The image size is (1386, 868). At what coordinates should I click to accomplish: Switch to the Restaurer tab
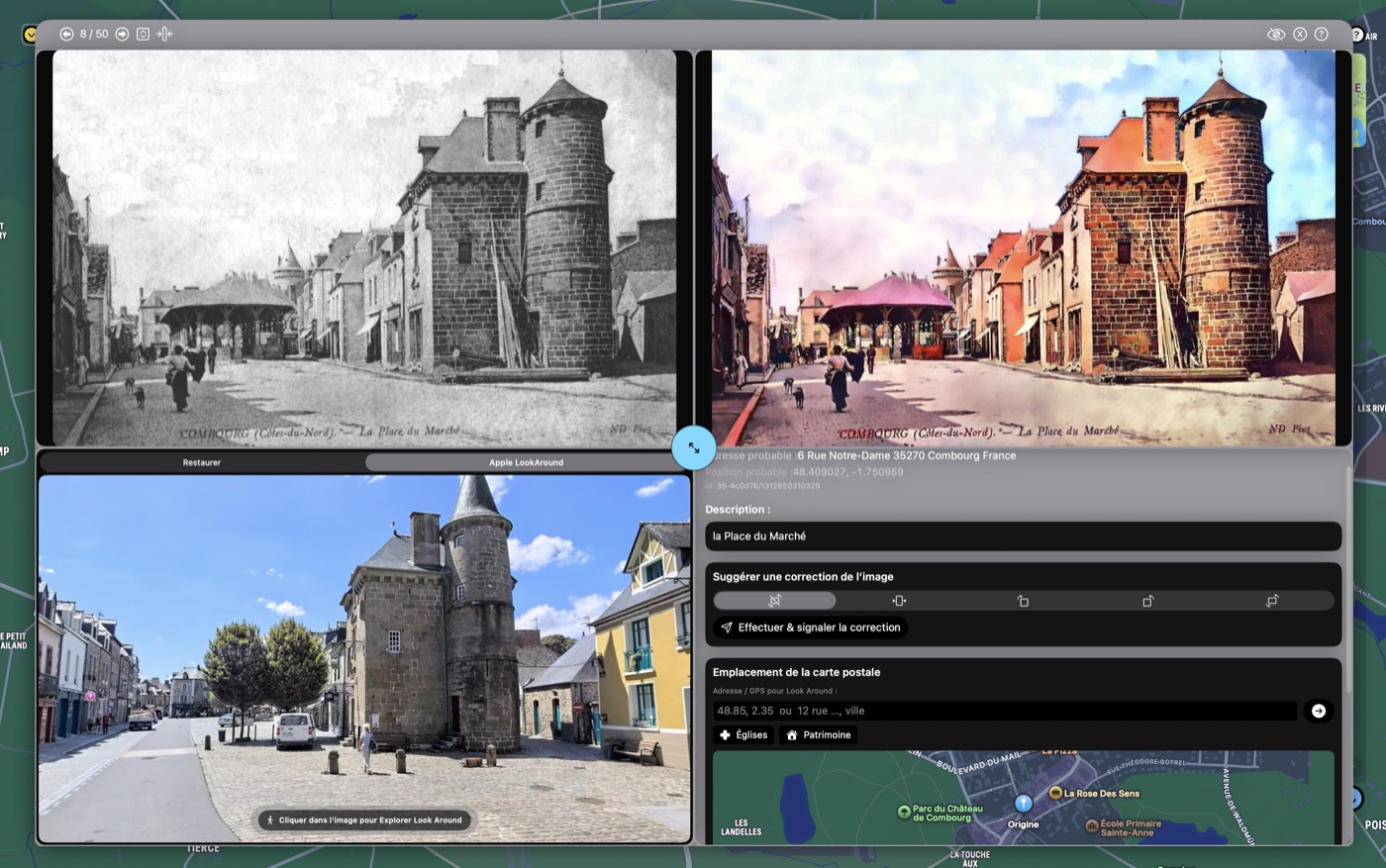click(x=202, y=462)
